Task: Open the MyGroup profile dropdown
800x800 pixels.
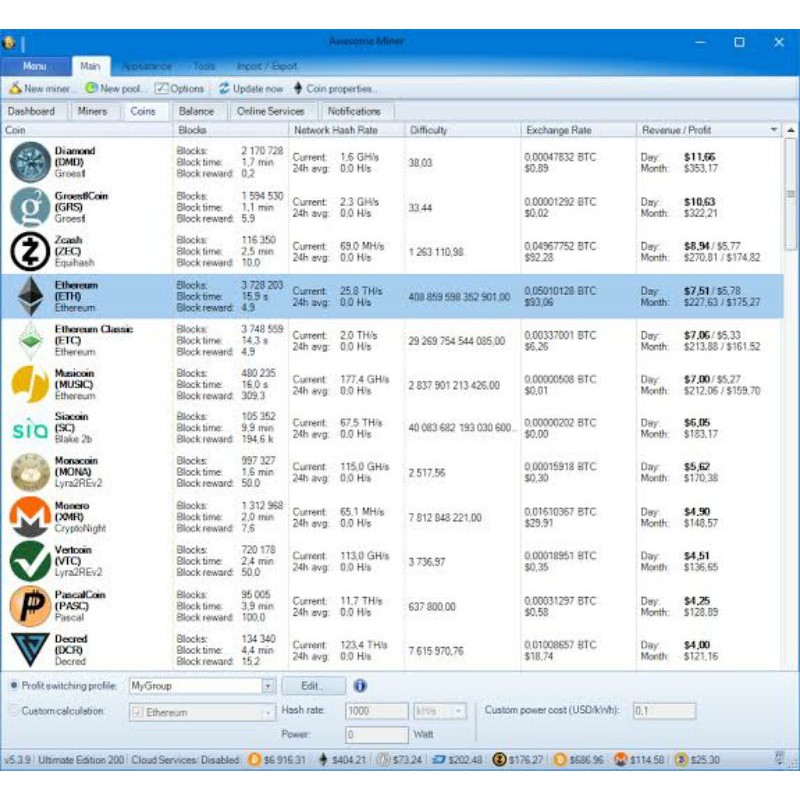Action: (x=268, y=686)
